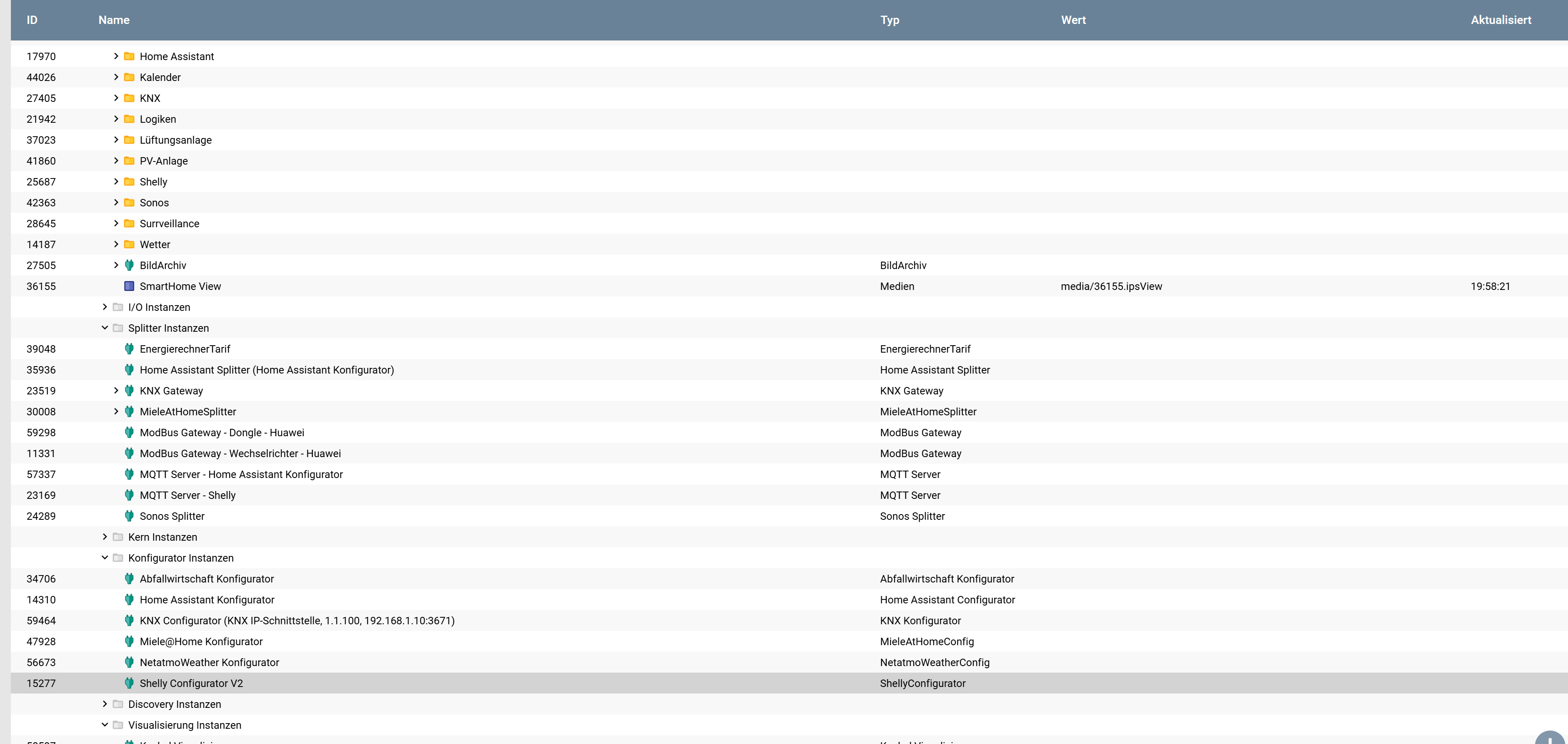Image resolution: width=1568 pixels, height=744 pixels.
Task: Expand the I/O Instanzen group
Action: pos(105,307)
